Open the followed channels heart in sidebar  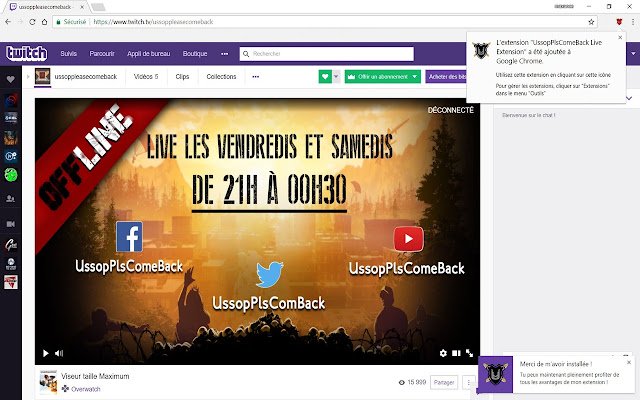[x=11, y=80]
